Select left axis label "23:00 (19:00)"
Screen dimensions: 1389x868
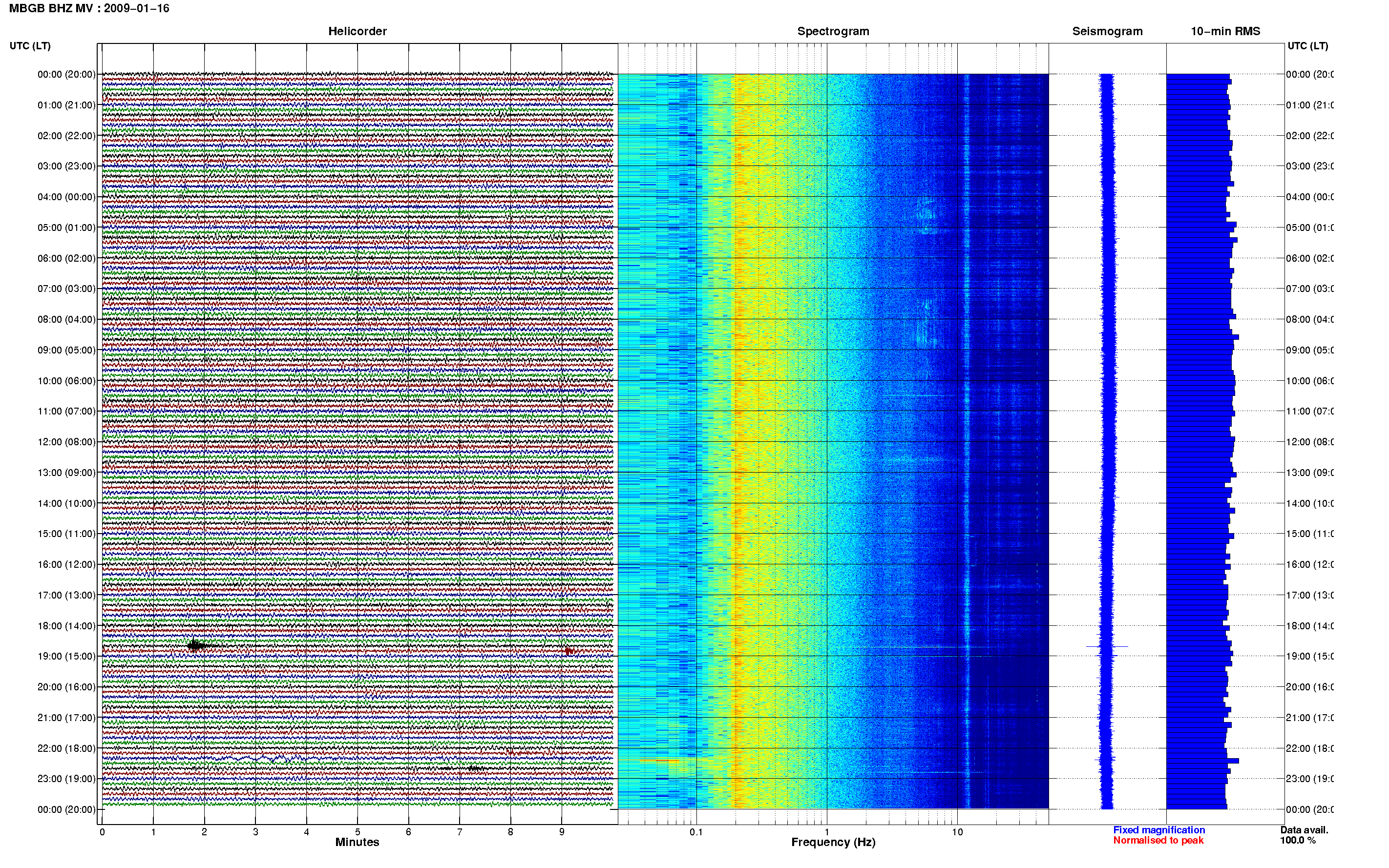pos(66,779)
